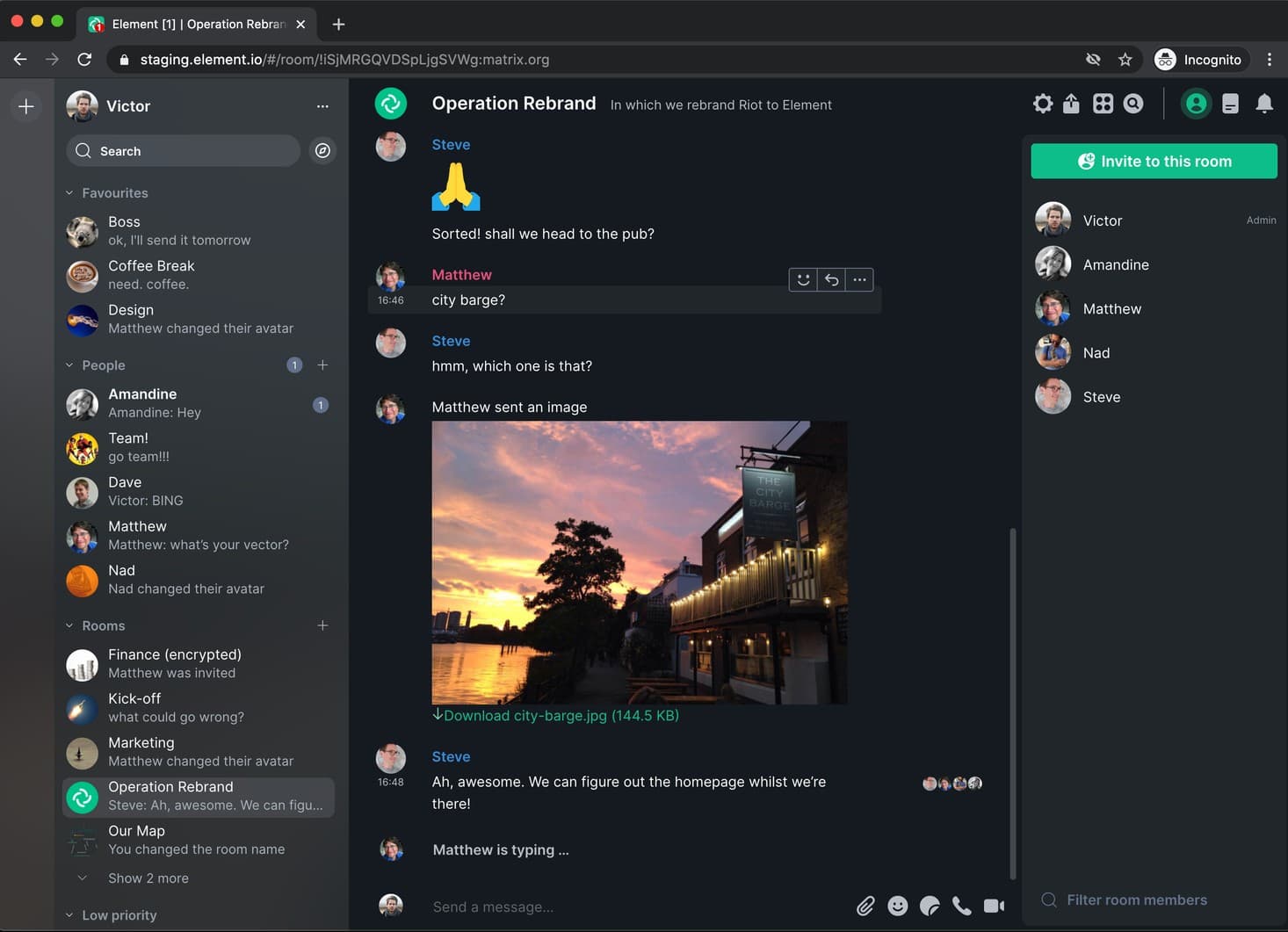Open Victor's user menu ellipsis
Image resolution: width=1288 pixels, height=932 pixels.
pos(322,105)
